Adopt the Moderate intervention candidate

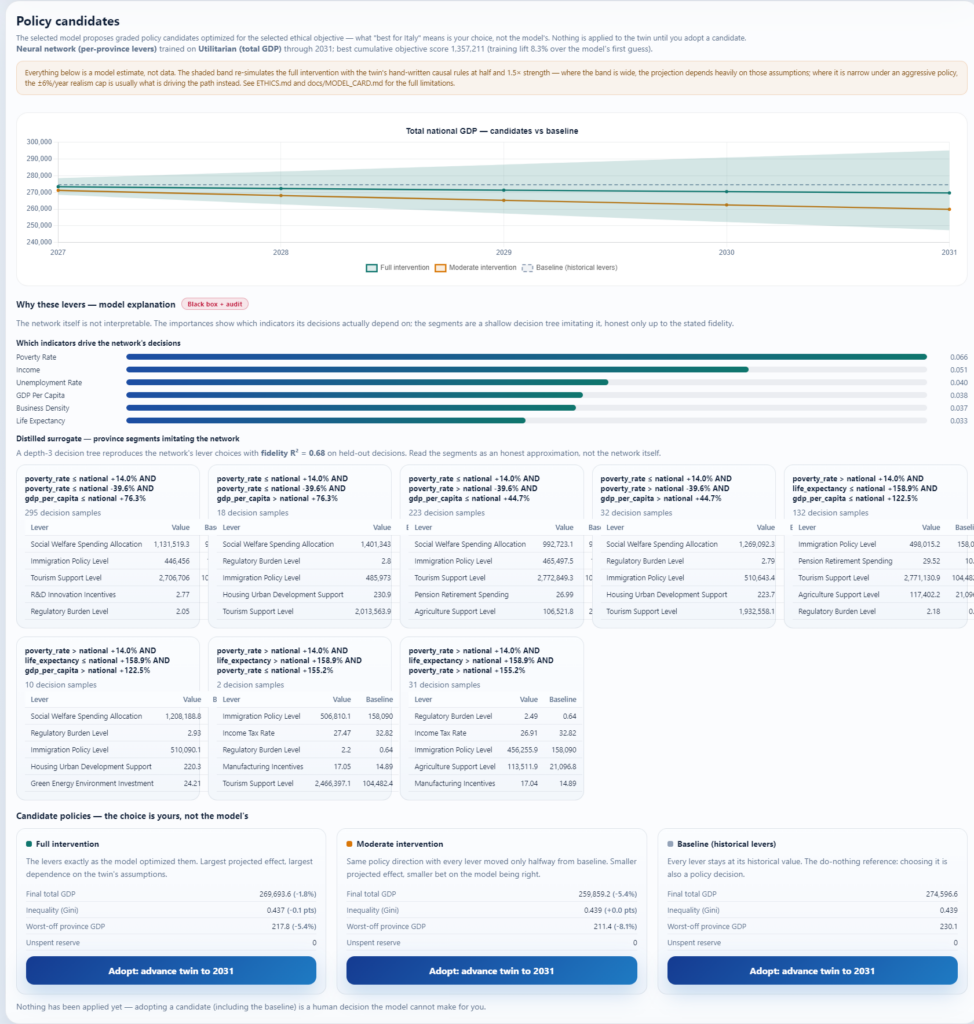pos(491,970)
